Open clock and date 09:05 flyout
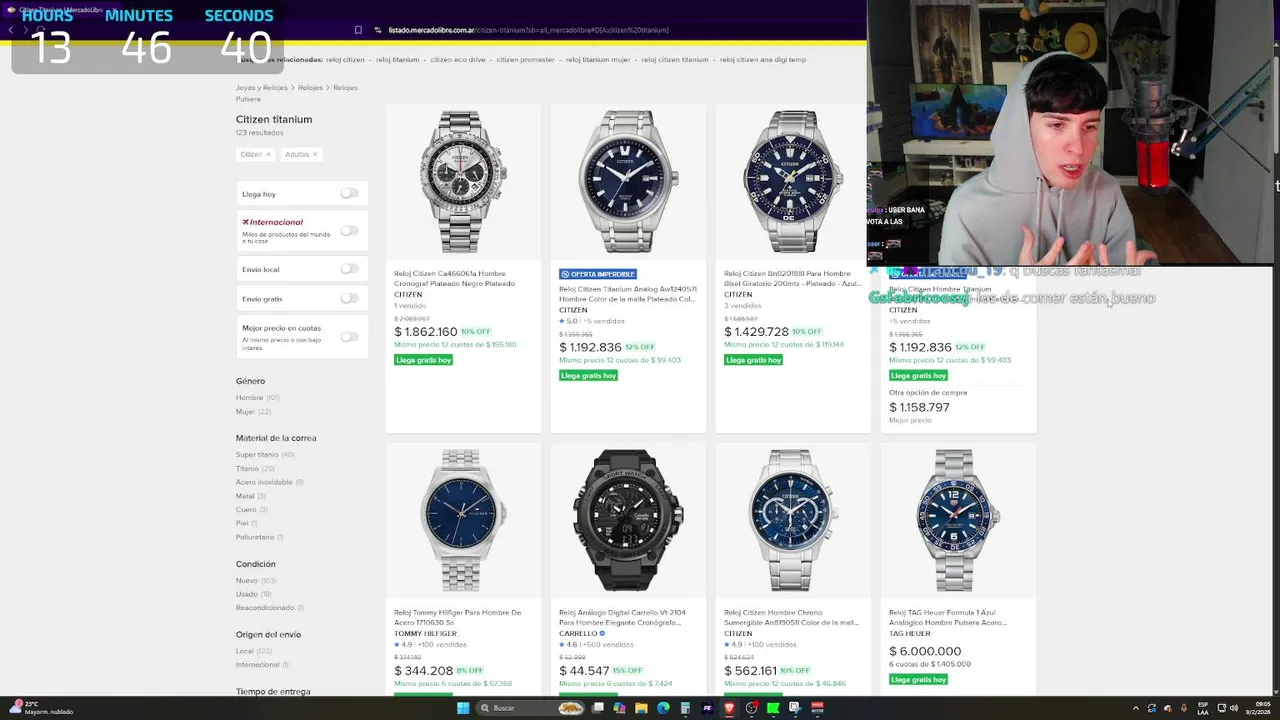Screen dimensions: 1280x720 [x=1260, y=708]
